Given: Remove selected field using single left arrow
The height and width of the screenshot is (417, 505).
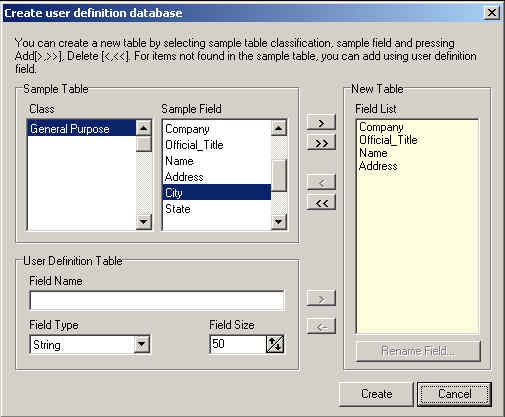Looking at the screenshot, I should (321, 182).
